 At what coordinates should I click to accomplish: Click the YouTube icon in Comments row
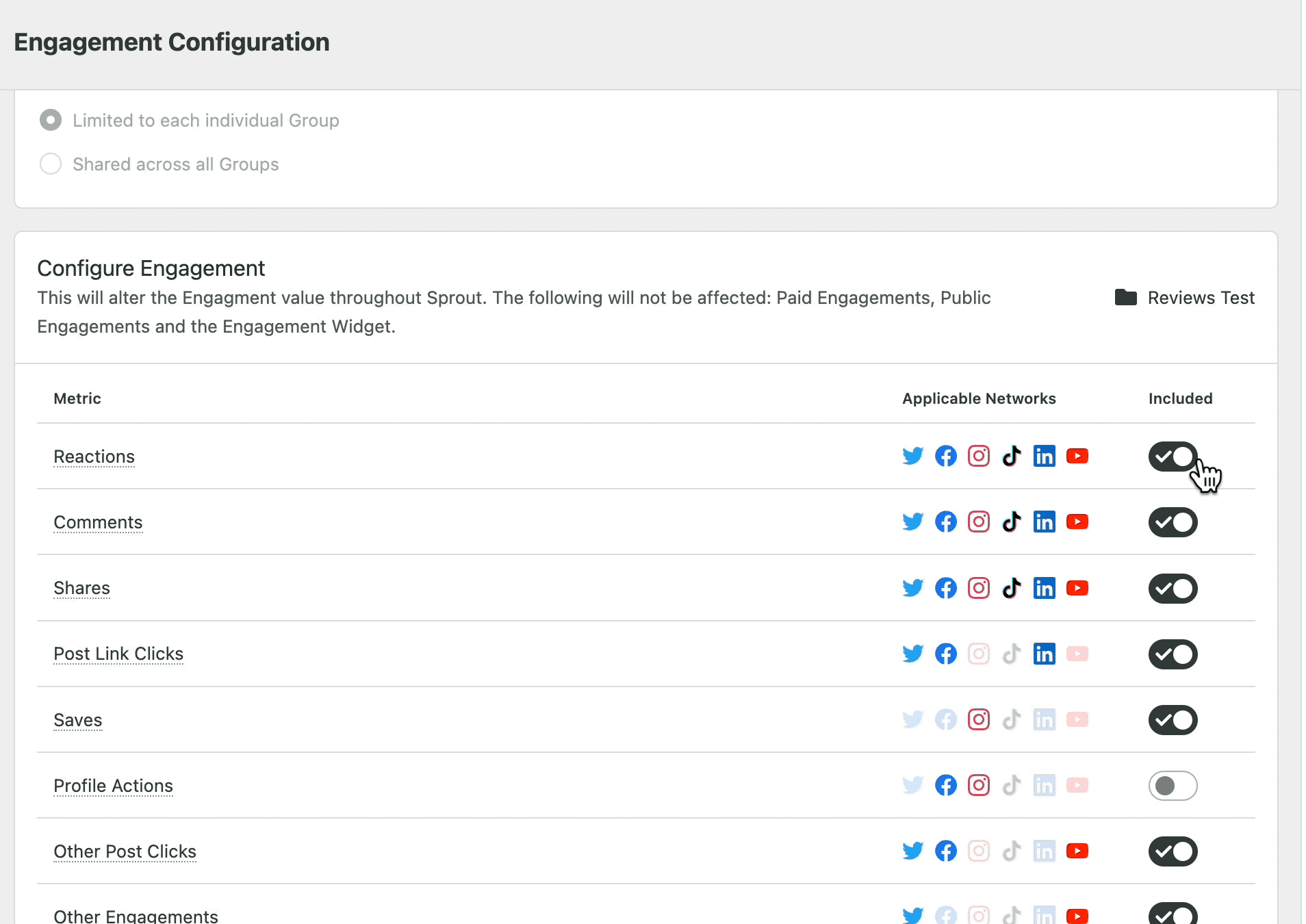coord(1077,522)
